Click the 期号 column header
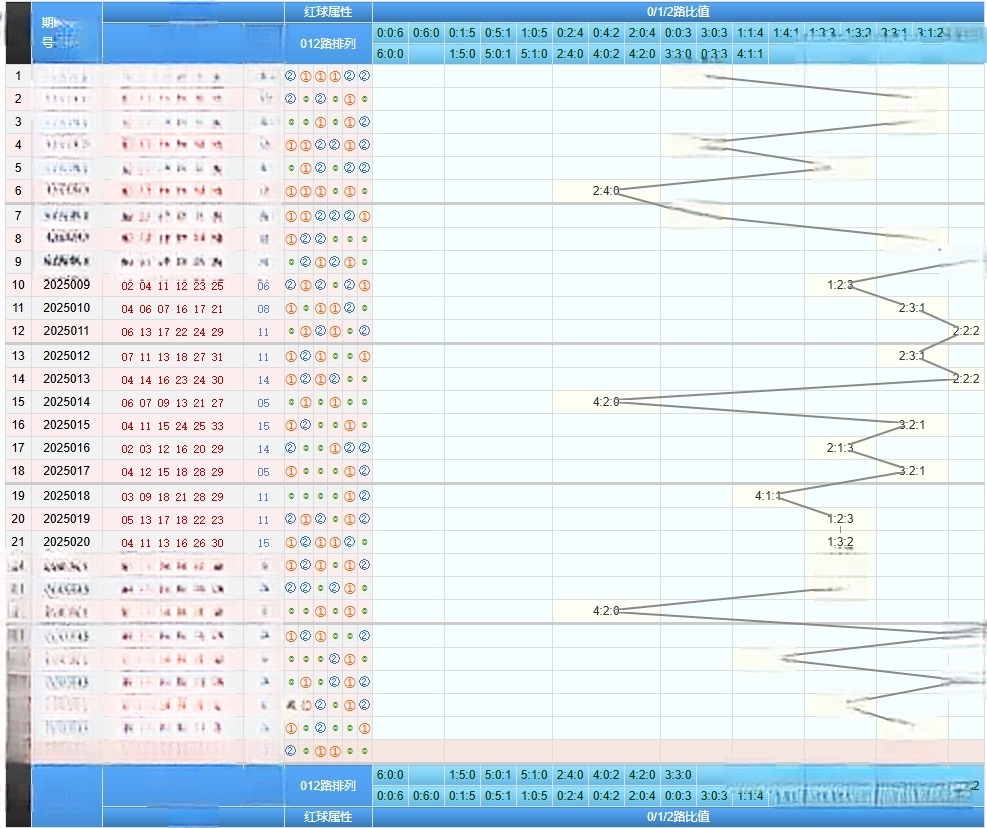This screenshot has height=828, width=987. (48, 33)
